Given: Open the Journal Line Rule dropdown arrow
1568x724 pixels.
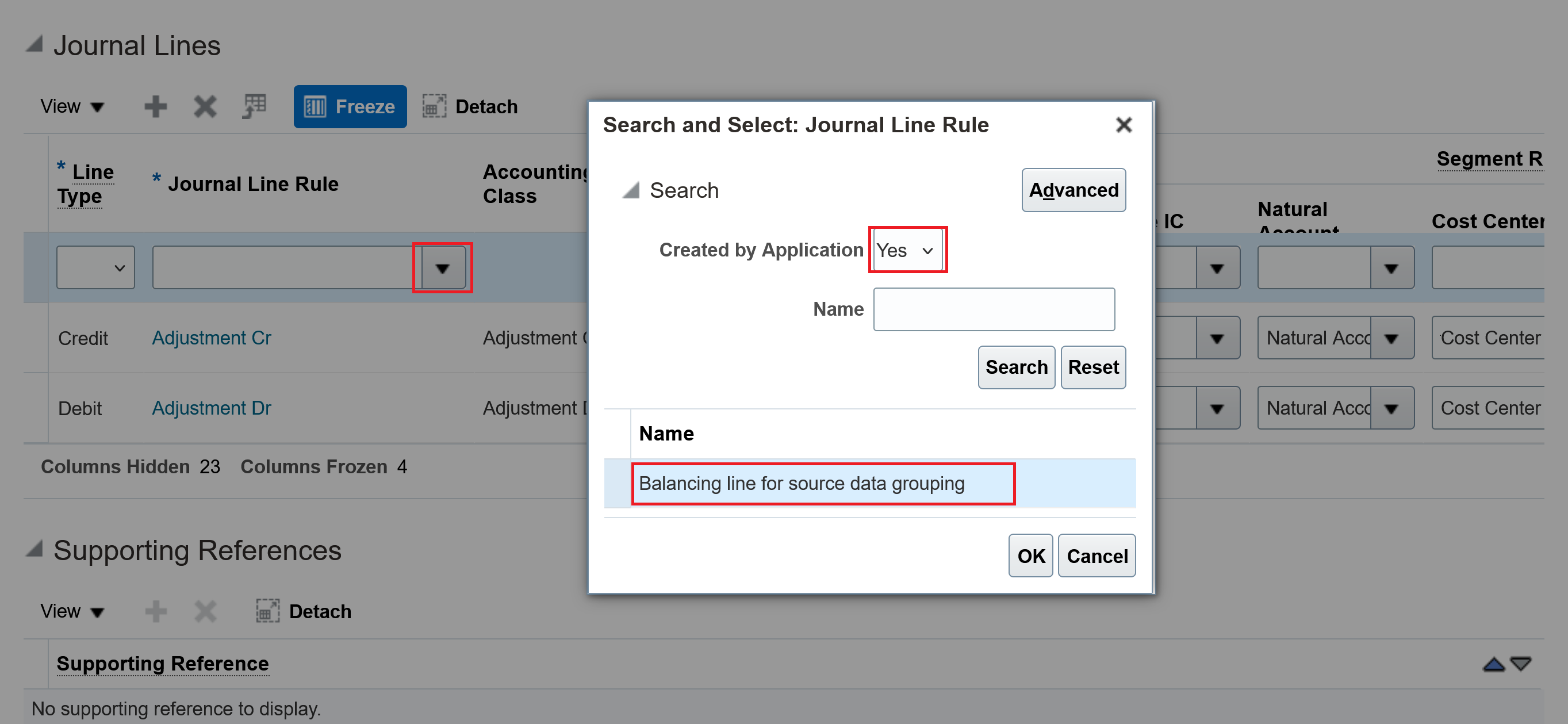Looking at the screenshot, I should point(443,268).
